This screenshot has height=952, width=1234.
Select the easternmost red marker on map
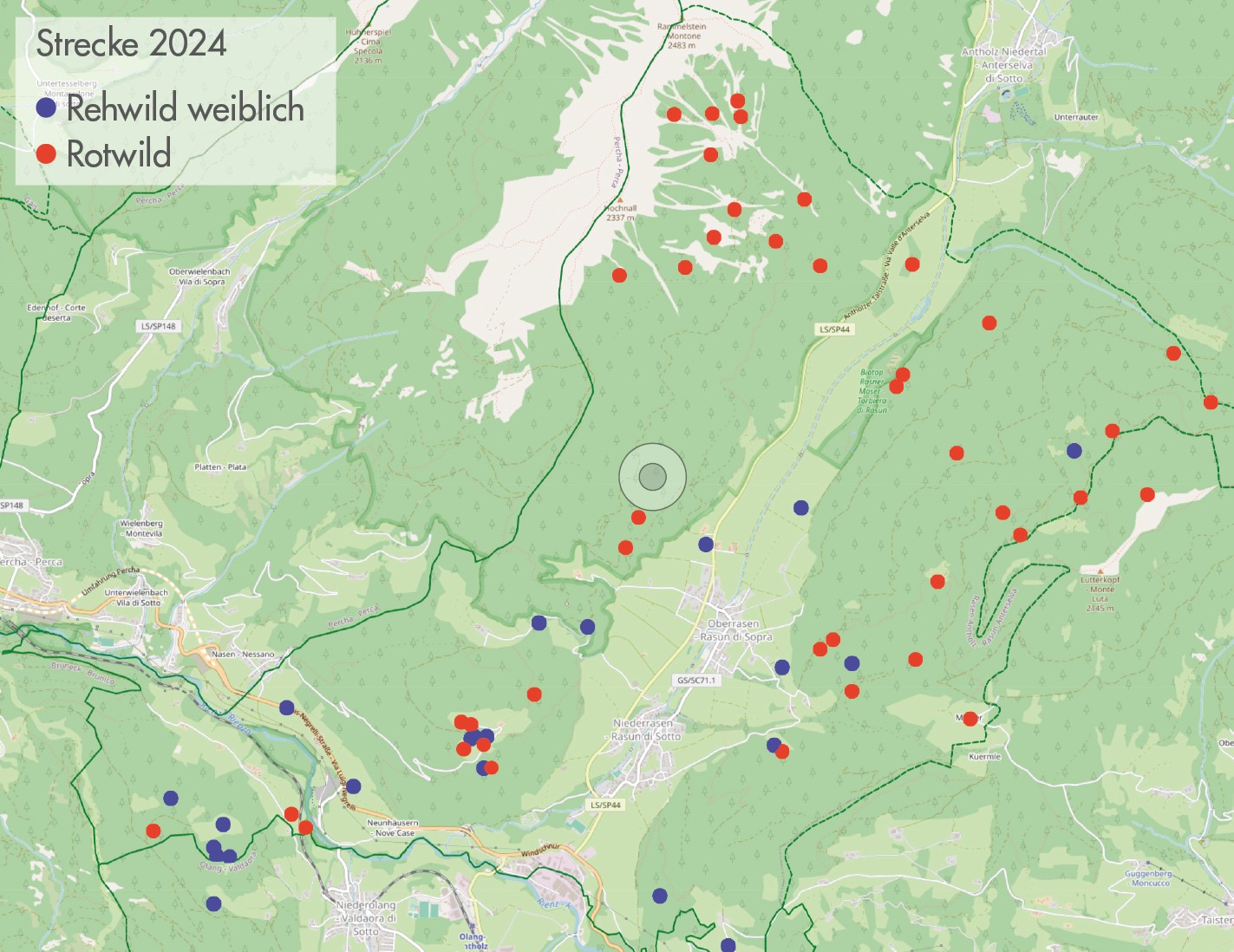[1211, 401]
